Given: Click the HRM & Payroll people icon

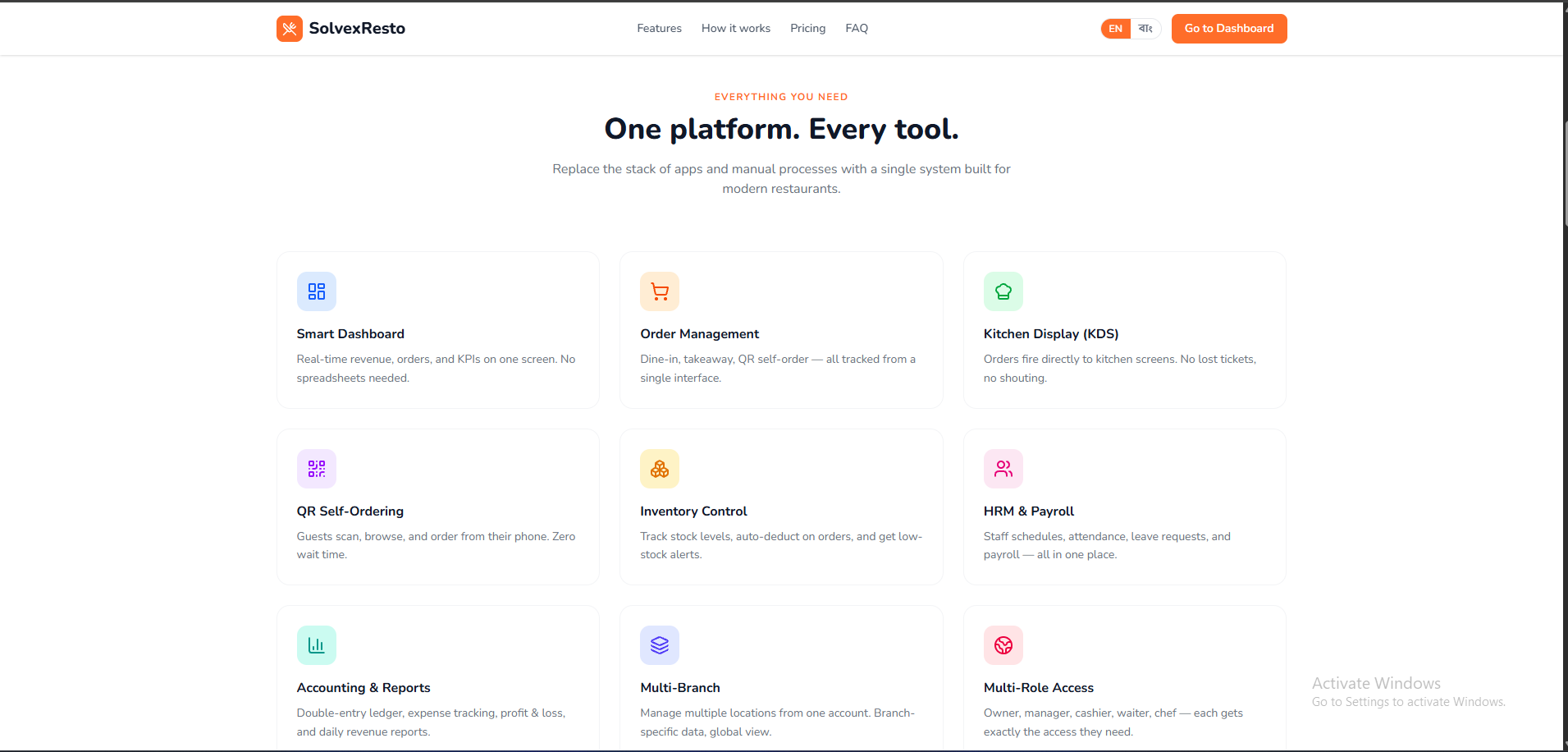Looking at the screenshot, I should [x=1003, y=469].
